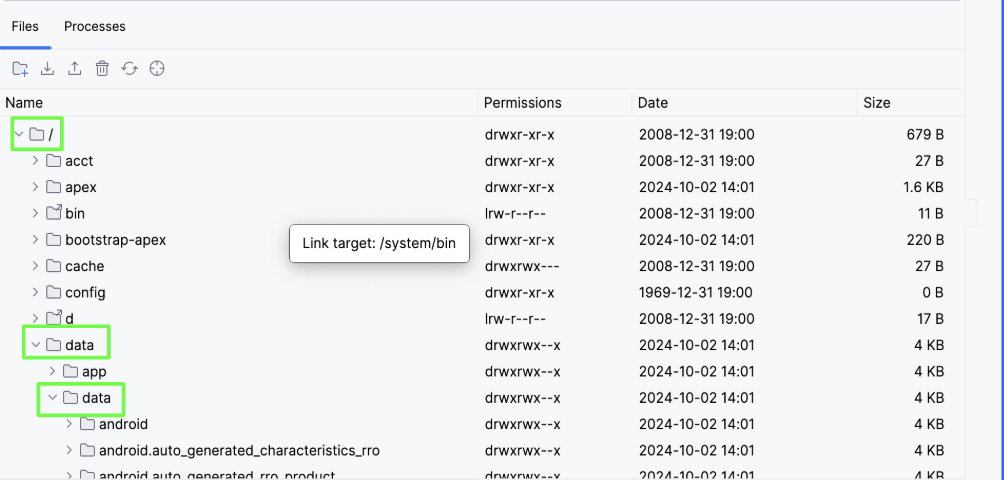Click the download (Save As) toolbar icon

(x=47, y=69)
